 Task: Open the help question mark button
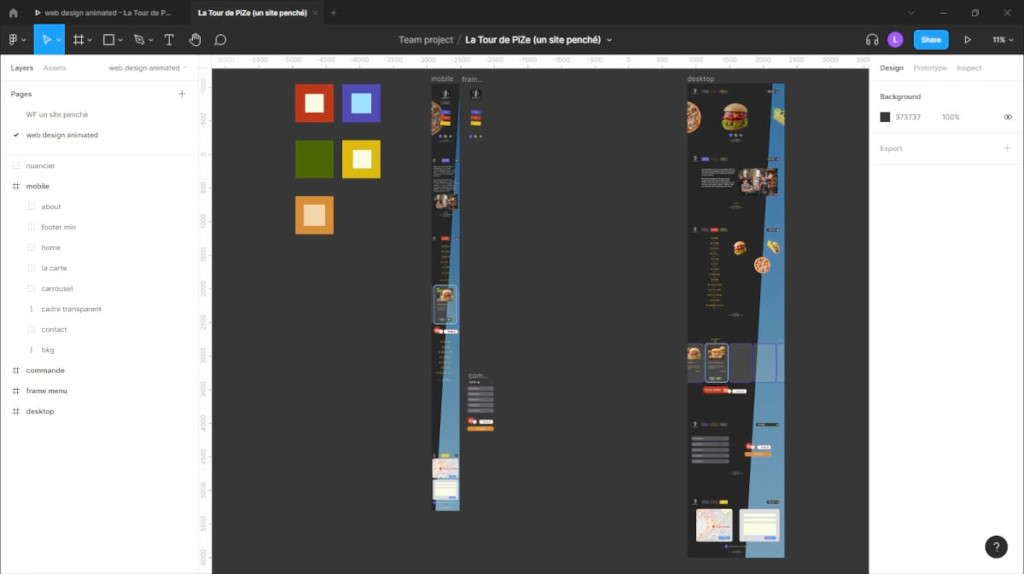tap(996, 546)
